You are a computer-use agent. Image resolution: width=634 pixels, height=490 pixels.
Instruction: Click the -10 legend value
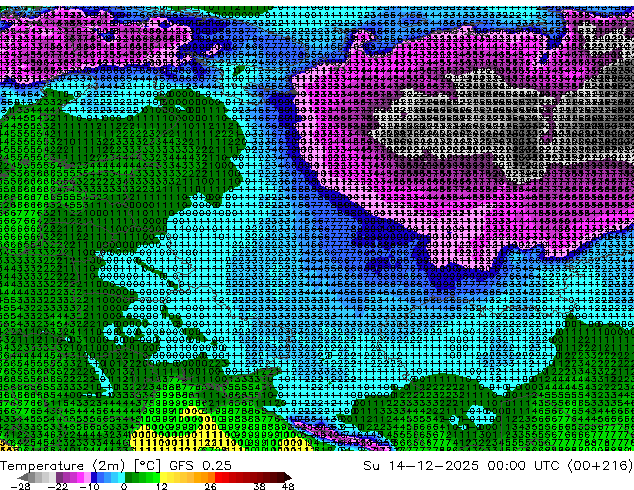point(89,486)
